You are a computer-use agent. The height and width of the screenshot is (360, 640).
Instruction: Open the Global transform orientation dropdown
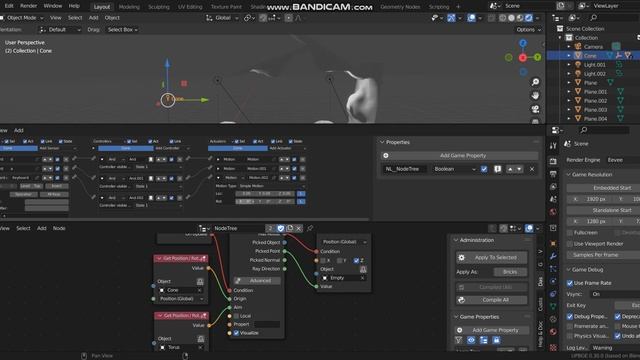click(223, 18)
